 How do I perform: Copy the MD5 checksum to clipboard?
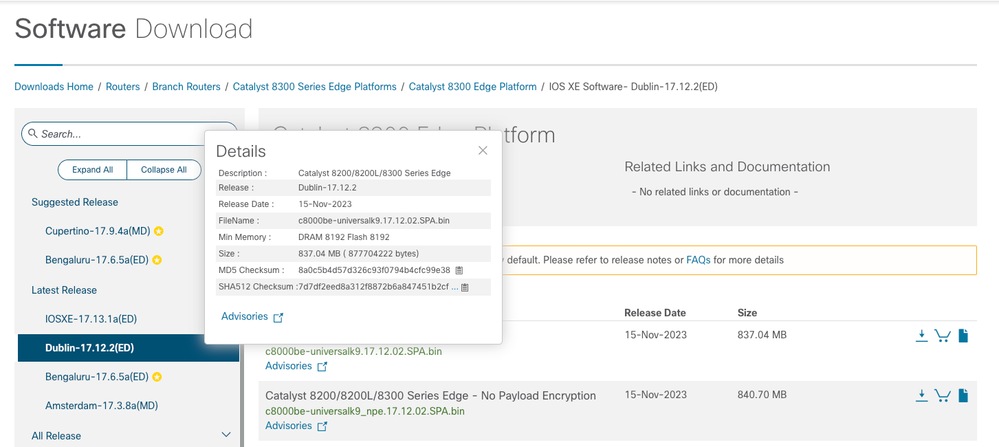click(x=459, y=270)
